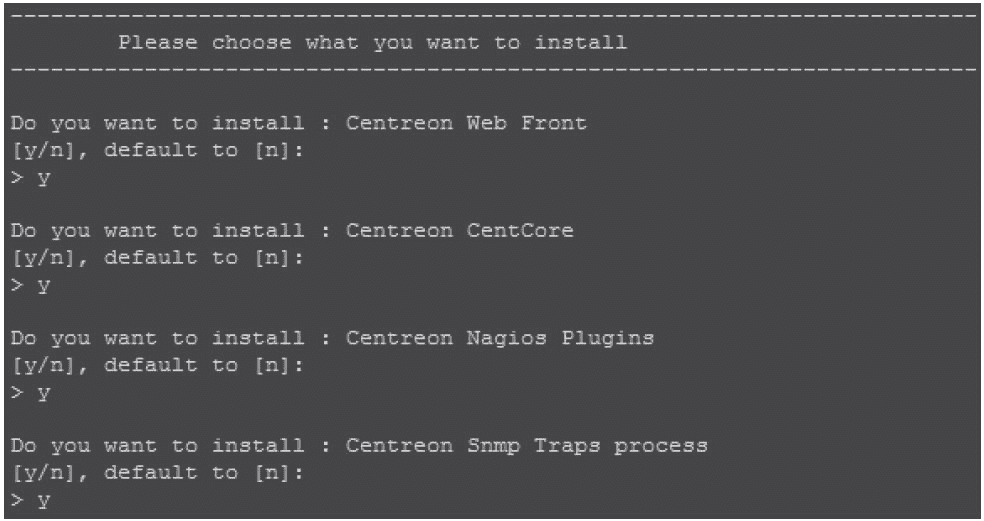The image size is (984, 521).
Task: Click the "Centreon CentCore" component name
Action: tap(459, 231)
